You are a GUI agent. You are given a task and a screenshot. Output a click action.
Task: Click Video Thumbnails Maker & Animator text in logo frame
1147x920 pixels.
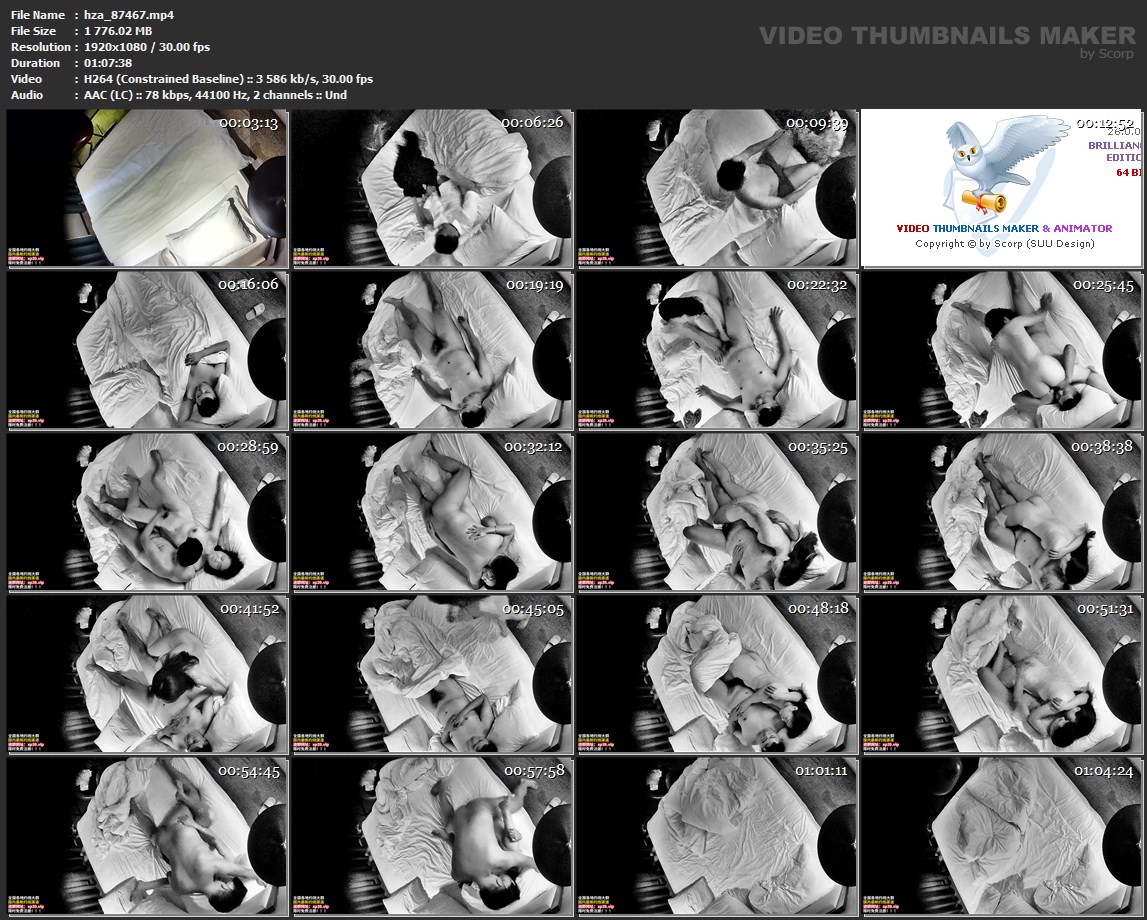point(1004,228)
